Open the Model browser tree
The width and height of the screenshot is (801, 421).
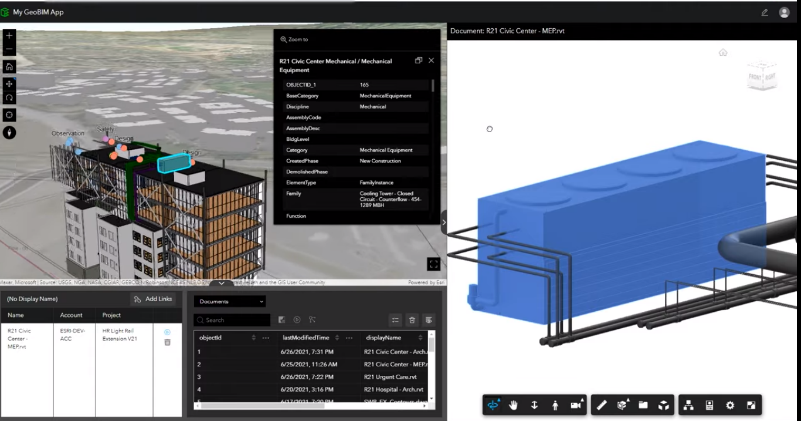tap(689, 405)
